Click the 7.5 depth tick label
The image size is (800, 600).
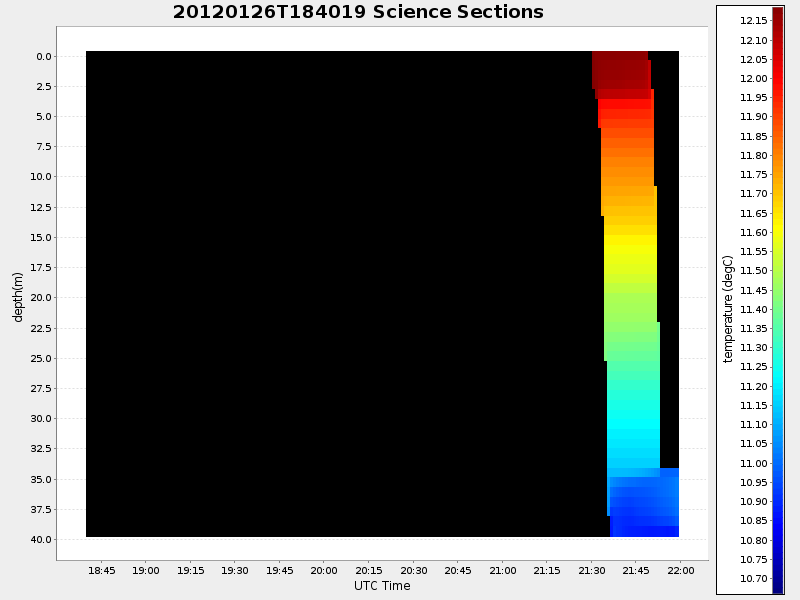tap(44, 147)
